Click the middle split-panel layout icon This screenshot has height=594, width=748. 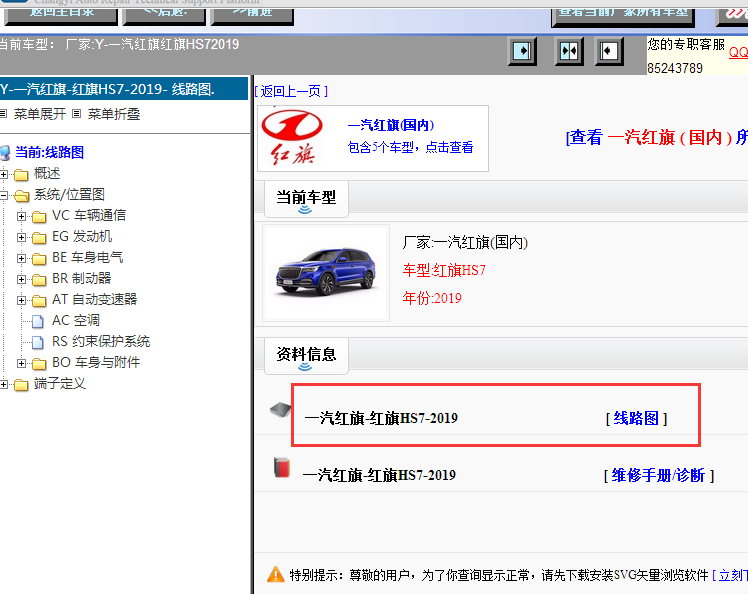569,51
